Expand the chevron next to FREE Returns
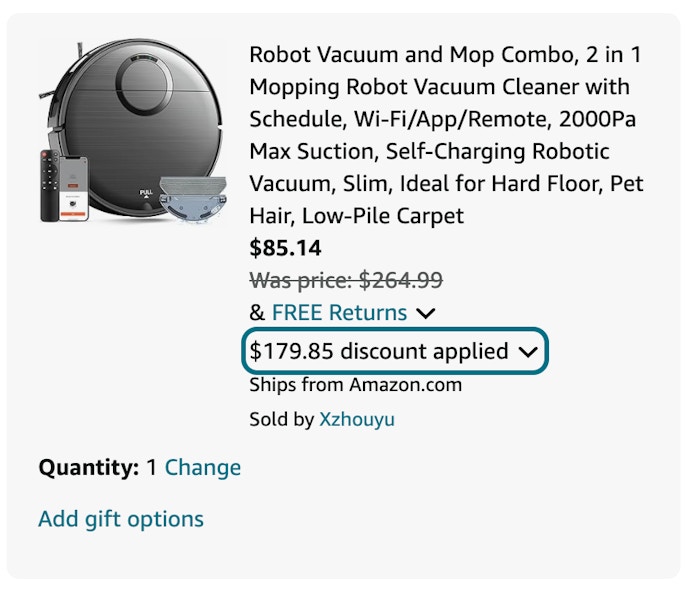 pos(425,313)
